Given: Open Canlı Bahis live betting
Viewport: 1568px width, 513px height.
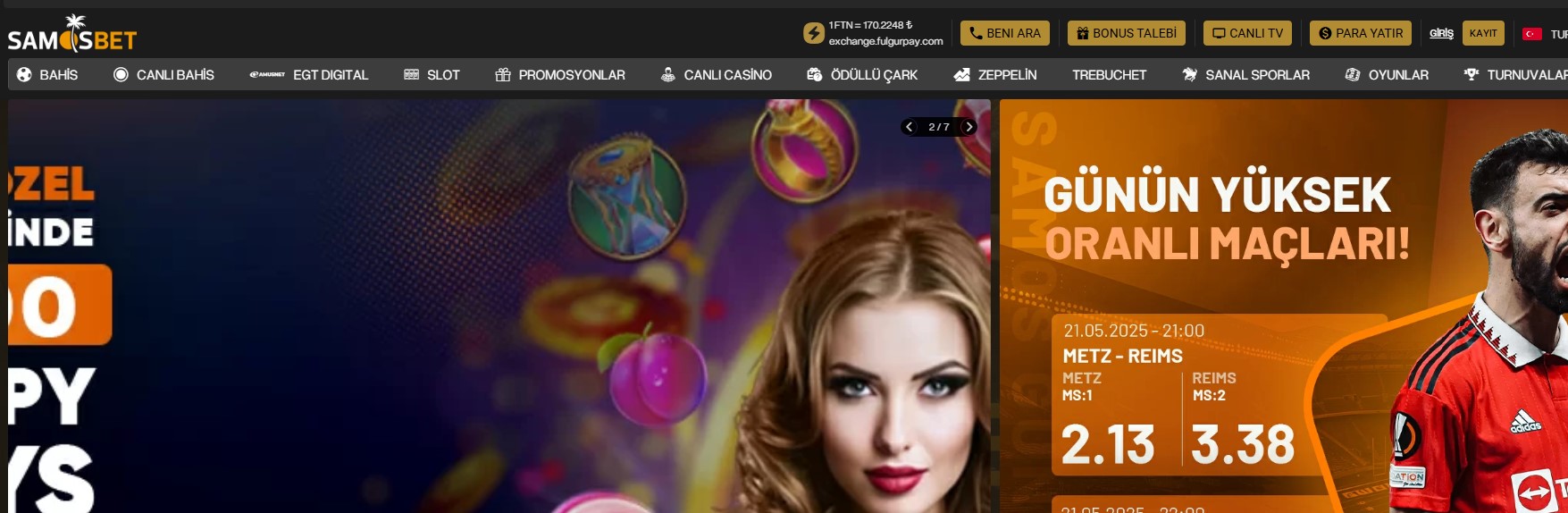Looking at the screenshot, I should tap(164, 75).
